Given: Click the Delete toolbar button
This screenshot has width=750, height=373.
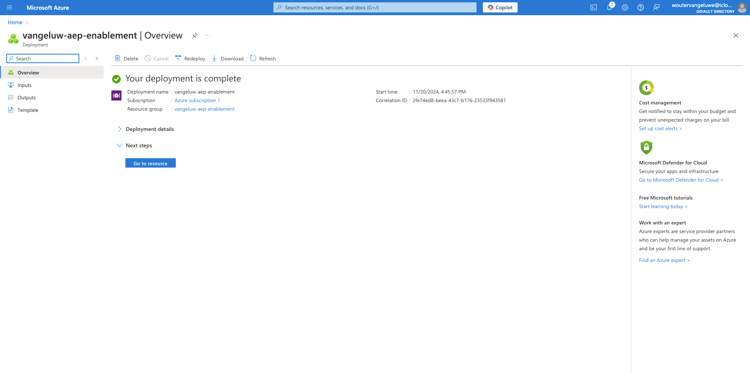Looking at the screenshot, I should pos(126,58).
